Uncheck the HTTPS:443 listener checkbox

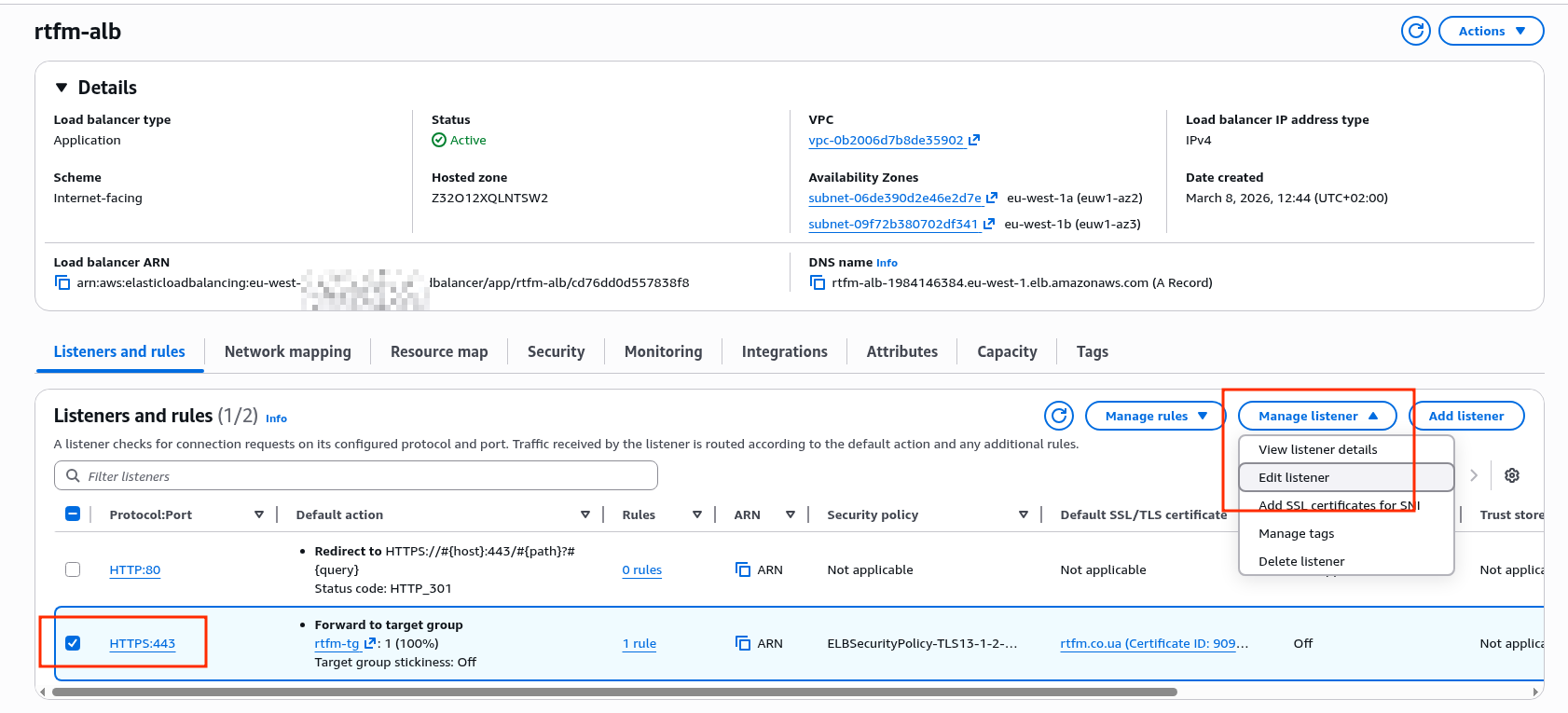[x=73, y=643]
